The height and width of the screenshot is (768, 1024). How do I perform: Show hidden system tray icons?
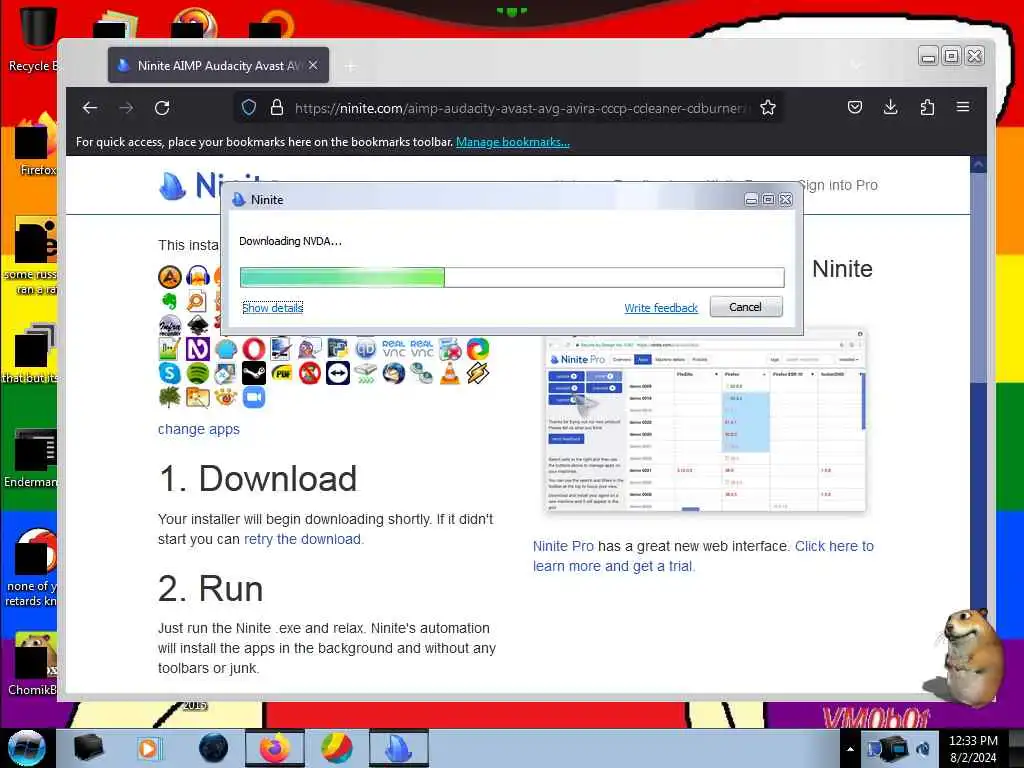[850, 749]
